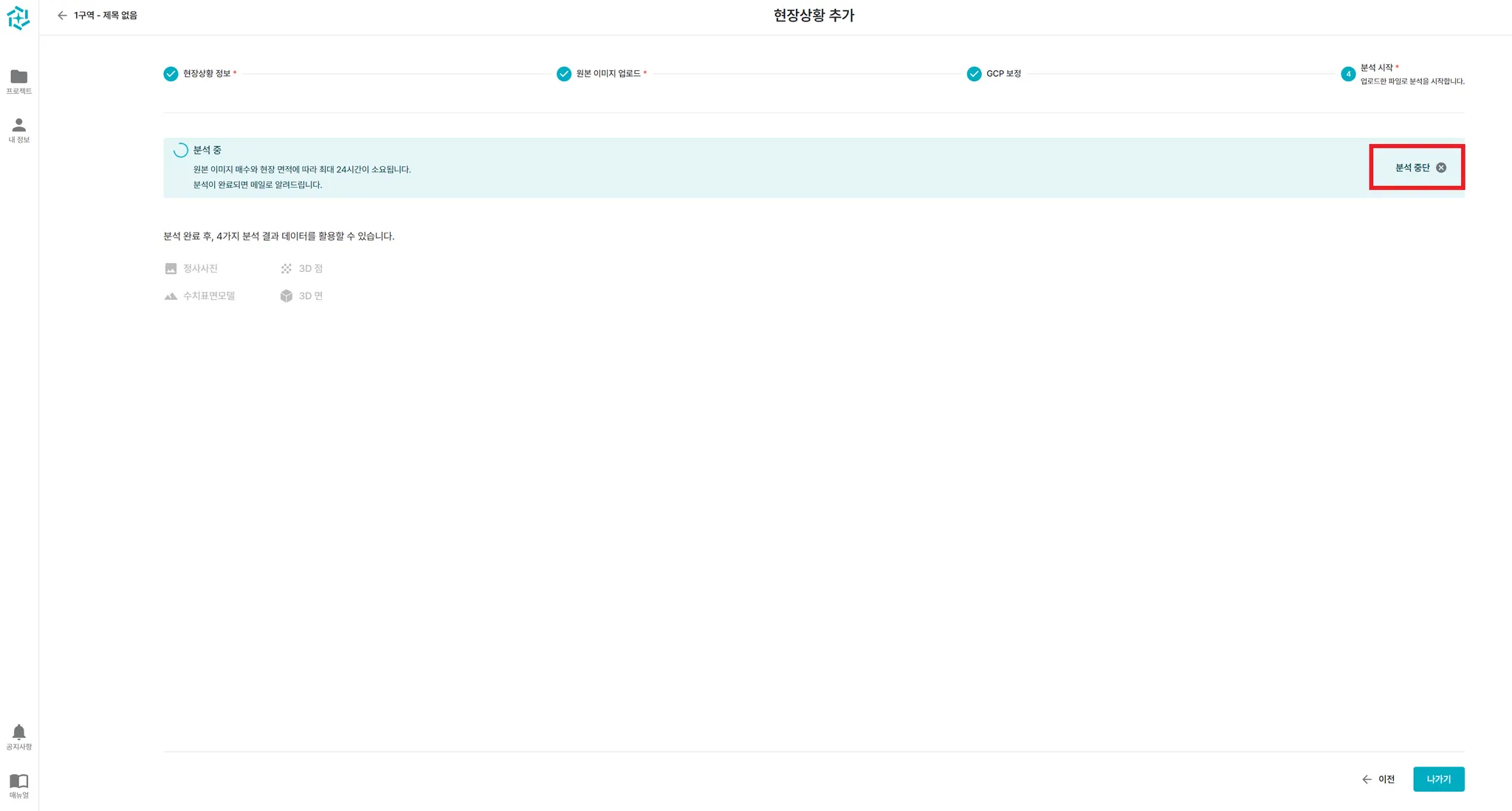Viewport: 1512px width, 811px height.
Task: Click the app logo in top-left corner
Action: click(x=18, y=18)
